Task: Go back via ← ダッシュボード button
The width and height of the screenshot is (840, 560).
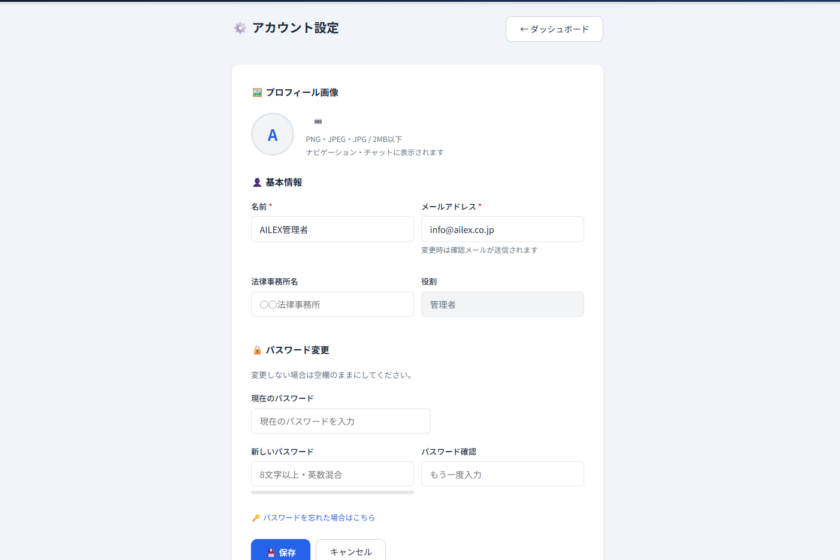Action: (x=554, y=29)
